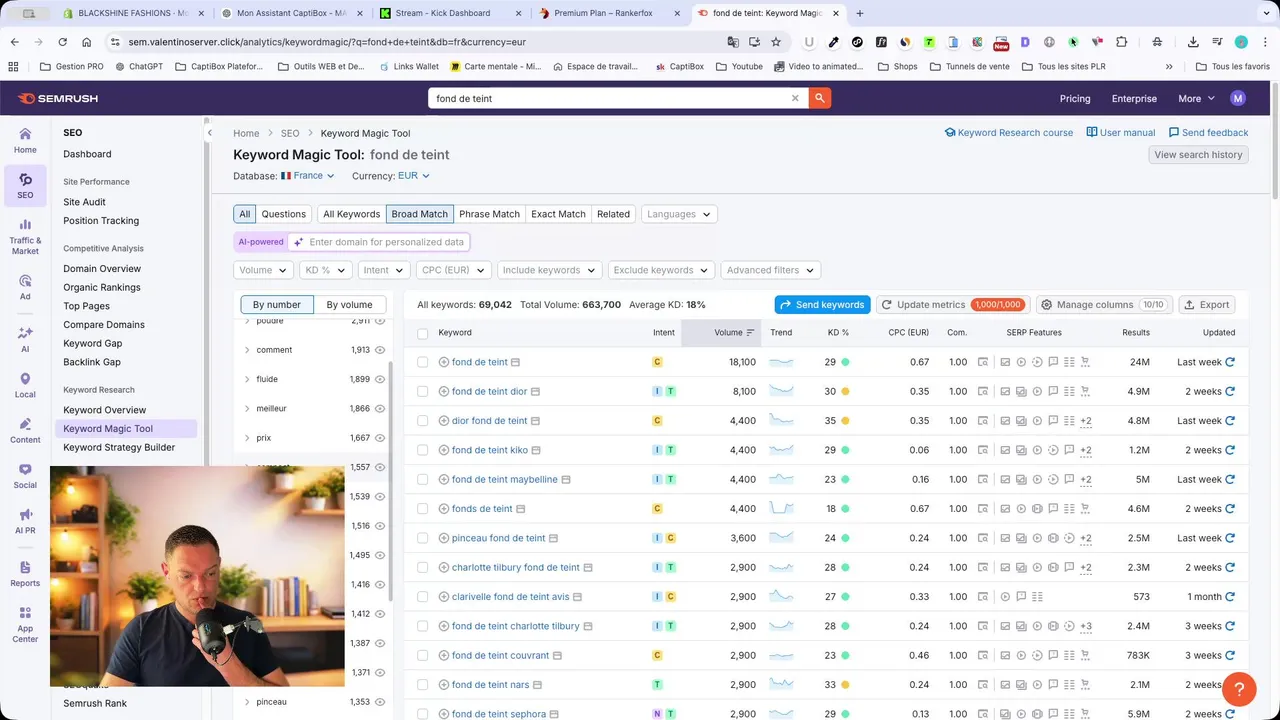The width and height of the screenshot is (1280, 720).
Task: Select the Exact Match tab
Action: click(558, 214)
